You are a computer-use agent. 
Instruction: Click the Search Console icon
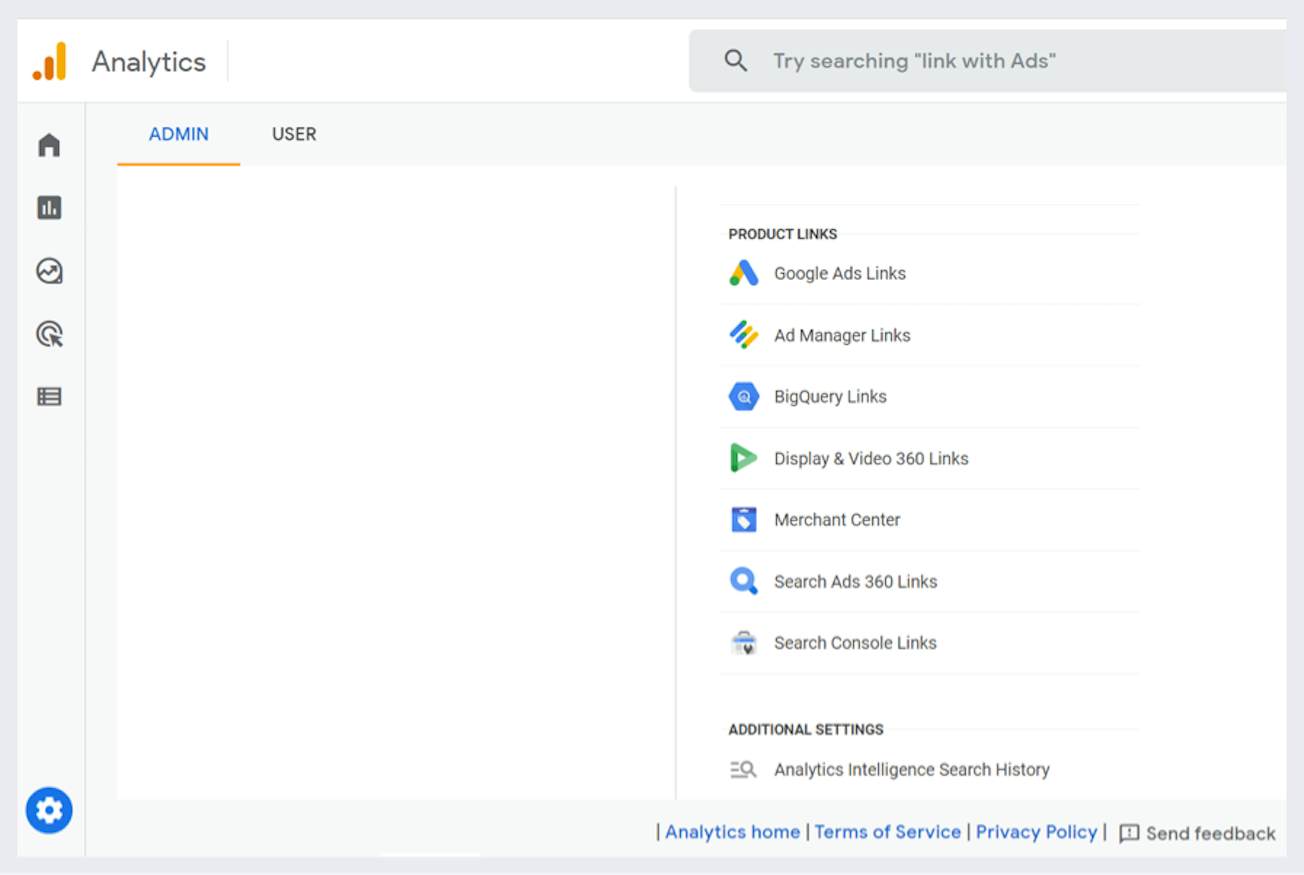click(x=744, y=643)
